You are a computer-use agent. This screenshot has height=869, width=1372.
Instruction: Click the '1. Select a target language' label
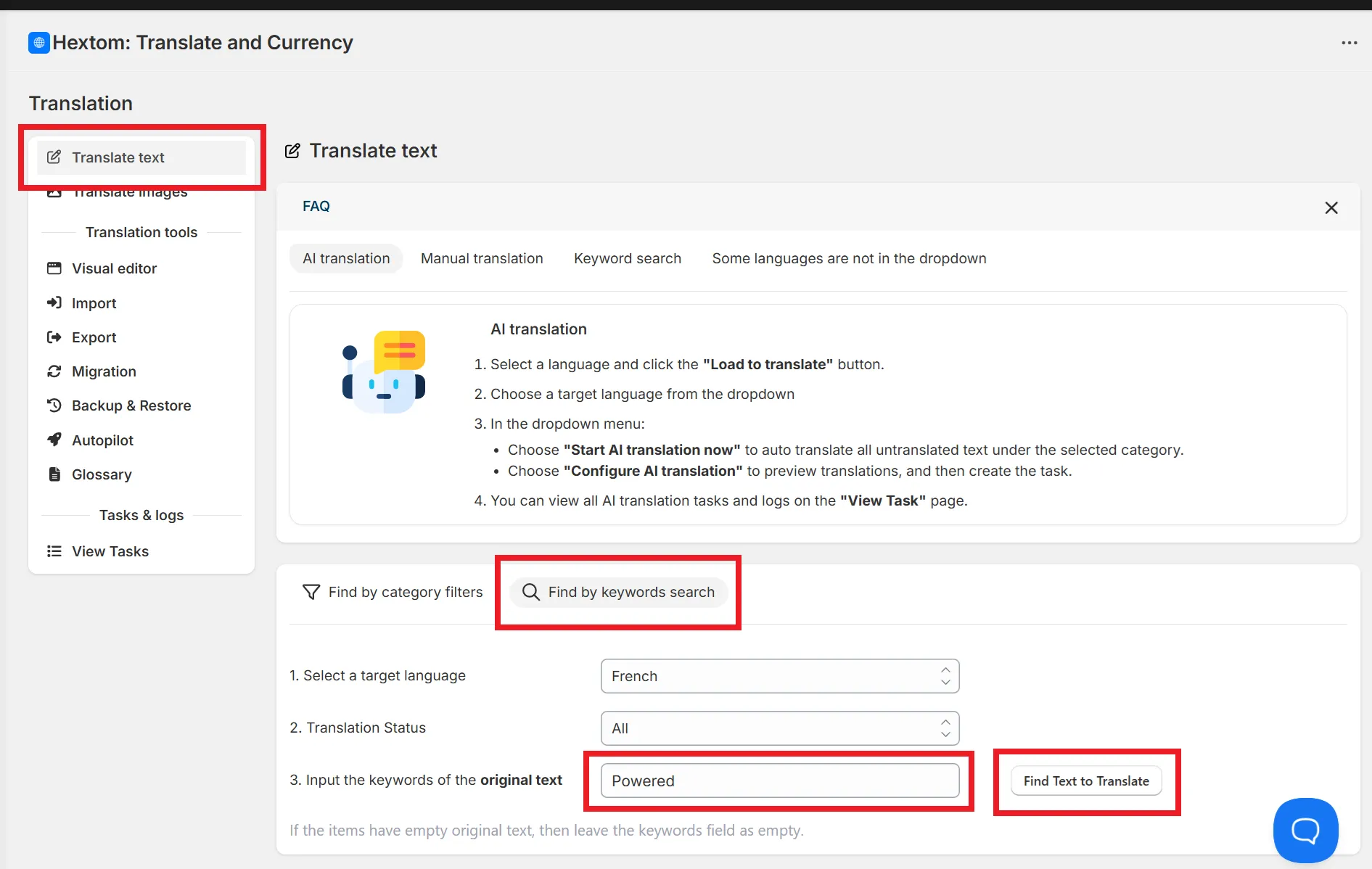pyautogui.click(x=377, y=675)
